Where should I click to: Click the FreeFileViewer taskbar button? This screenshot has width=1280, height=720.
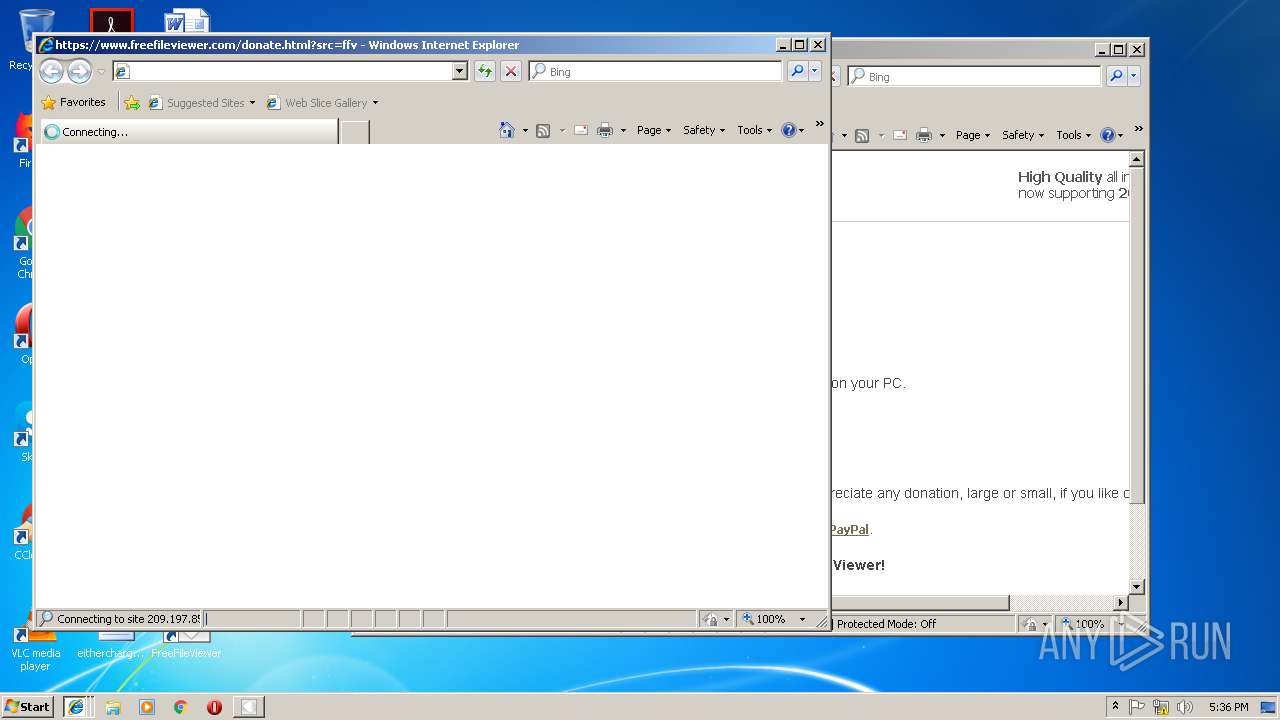point(248,707)
